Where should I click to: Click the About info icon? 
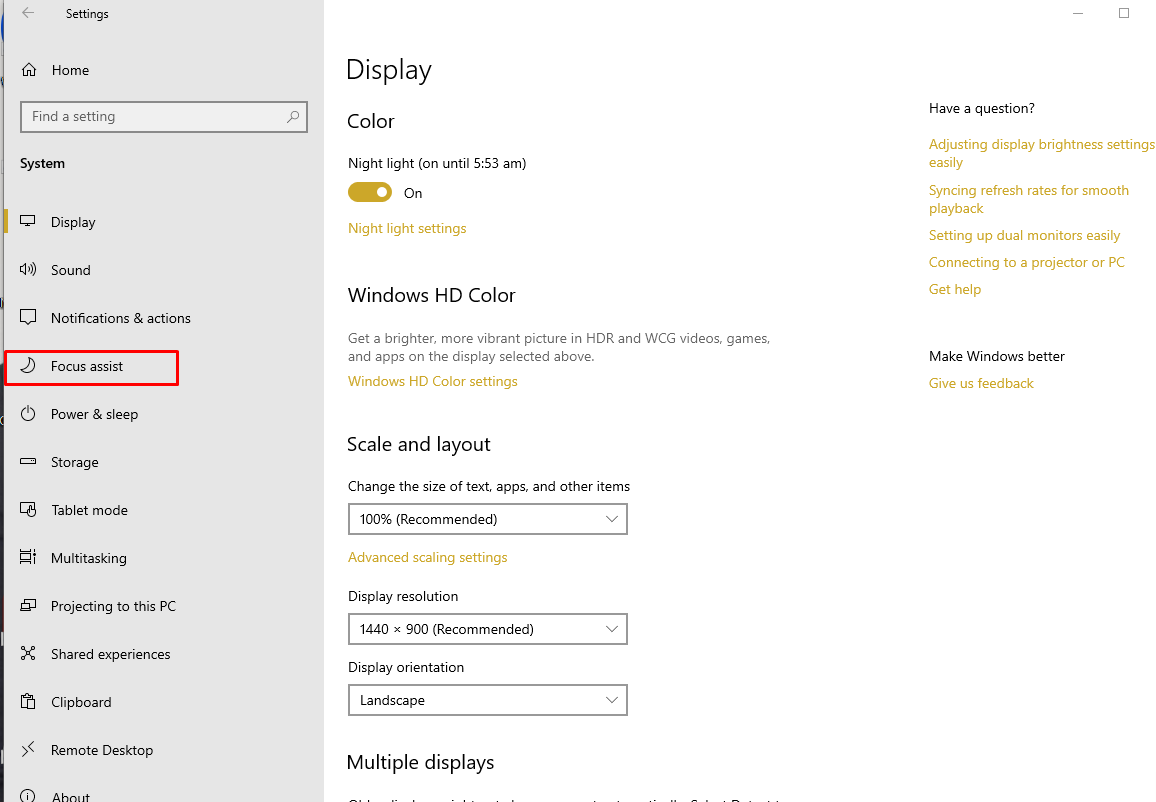pos(28,796)
